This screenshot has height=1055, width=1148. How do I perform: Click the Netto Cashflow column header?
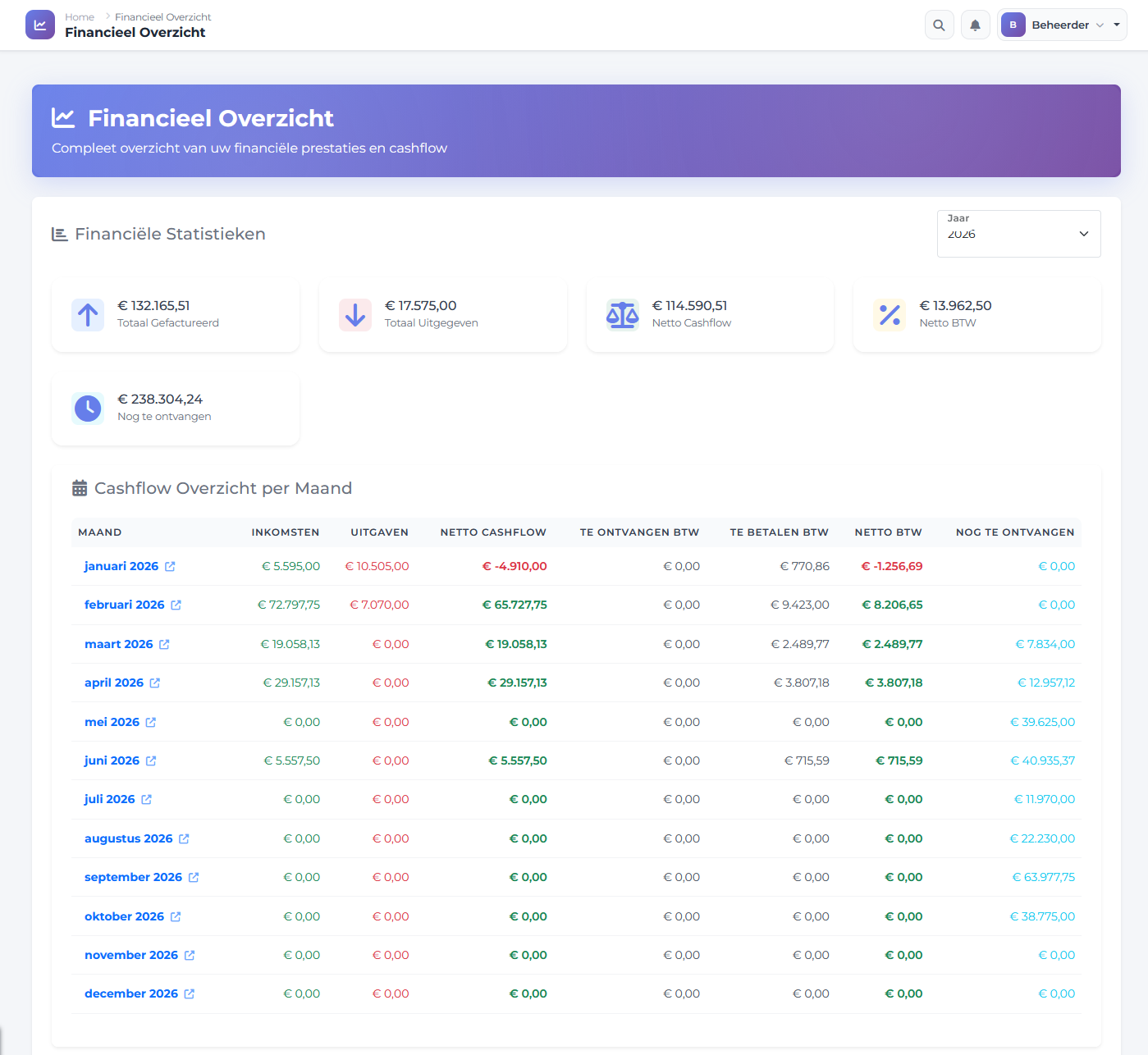click(492, 532)
